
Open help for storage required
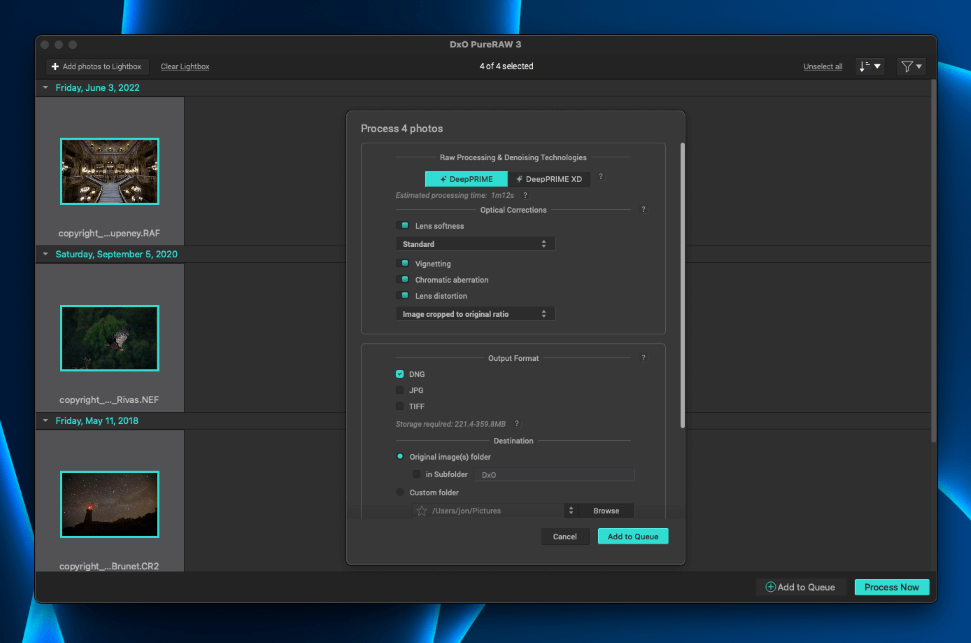point(516,424)
